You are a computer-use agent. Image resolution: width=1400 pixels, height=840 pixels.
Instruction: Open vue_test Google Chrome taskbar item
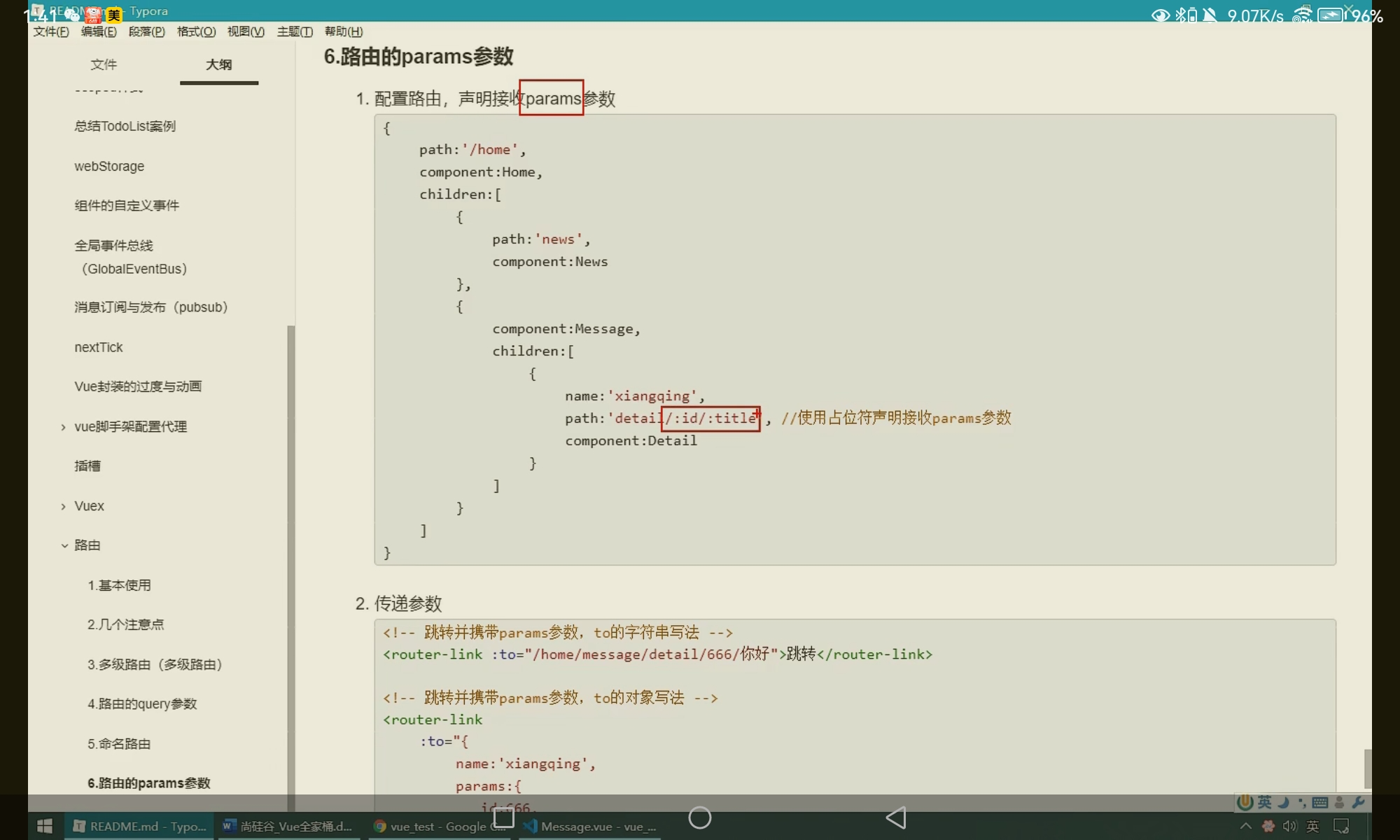point(440,827)
